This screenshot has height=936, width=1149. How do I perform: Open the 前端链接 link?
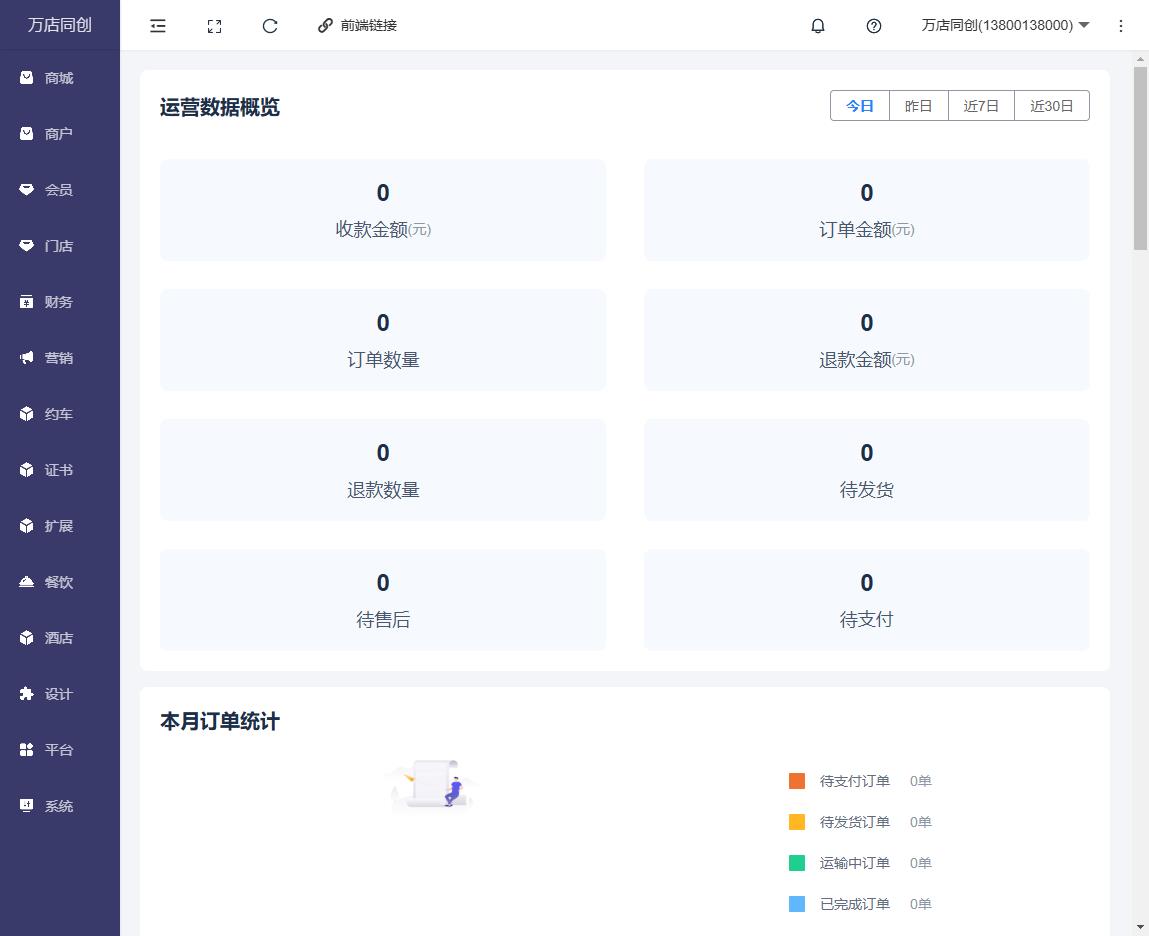357,26
